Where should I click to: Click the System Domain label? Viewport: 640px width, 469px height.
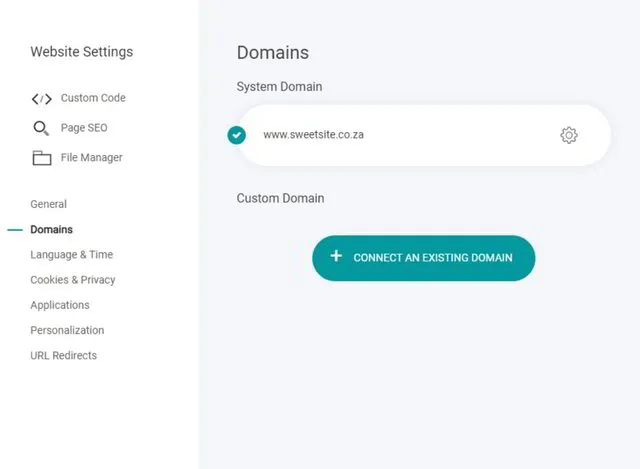280,87
